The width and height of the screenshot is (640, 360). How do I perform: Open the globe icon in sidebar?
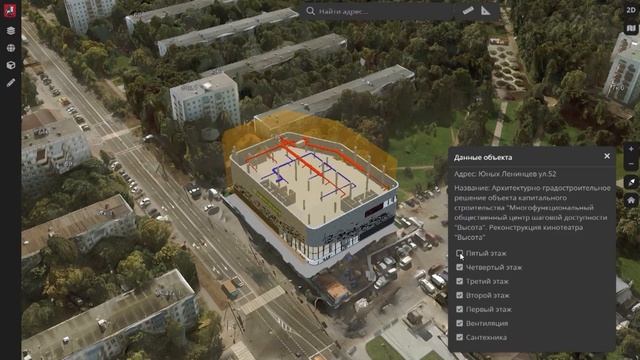(x=11, y=48)
